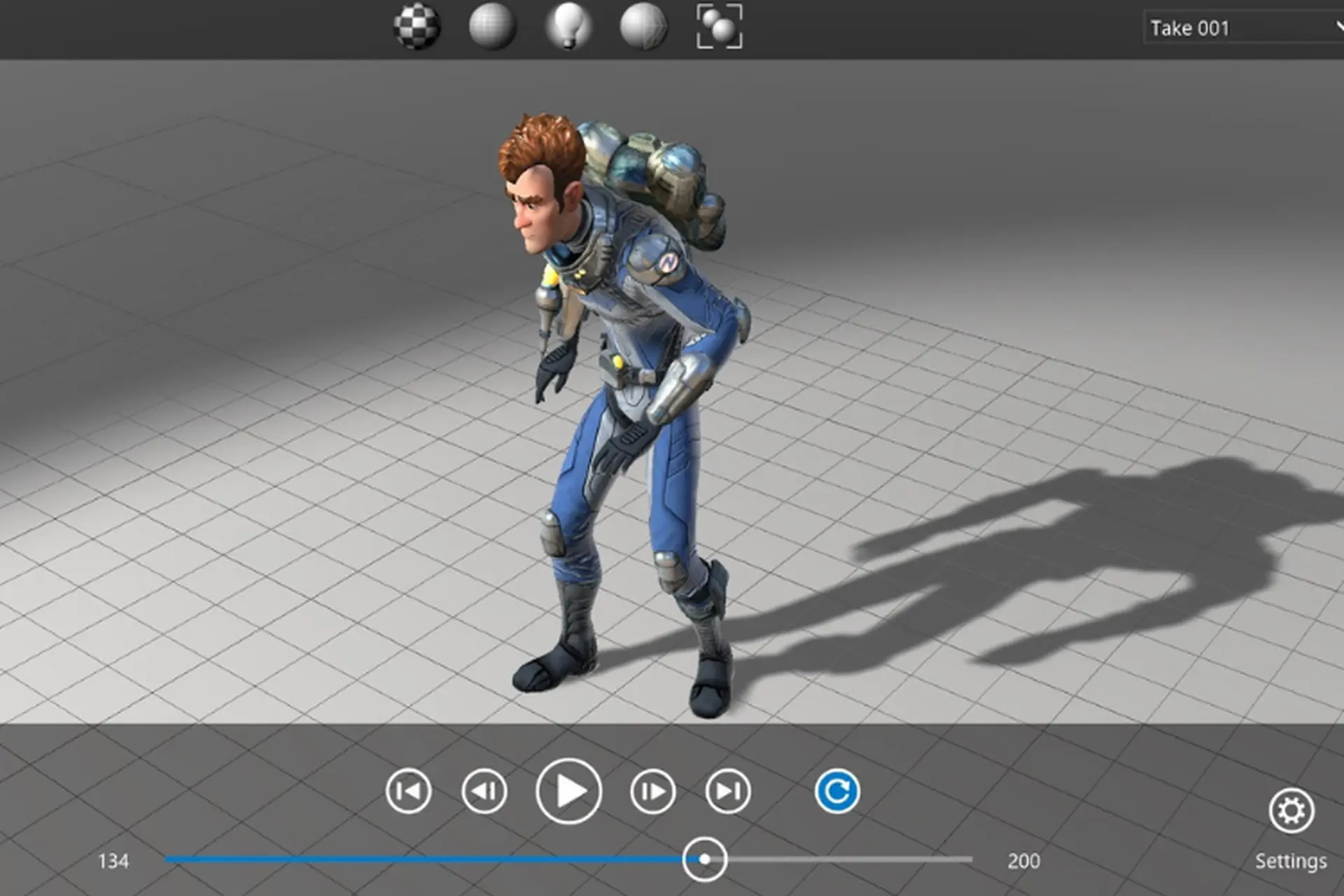Open the settings gear icon
Screen dimensions: 1344x896
1291,811
